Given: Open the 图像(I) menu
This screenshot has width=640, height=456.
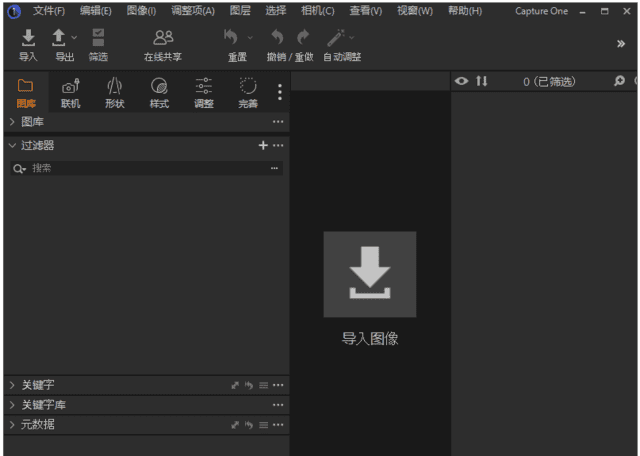Looking at the screenshot, I should click(141, 11).
